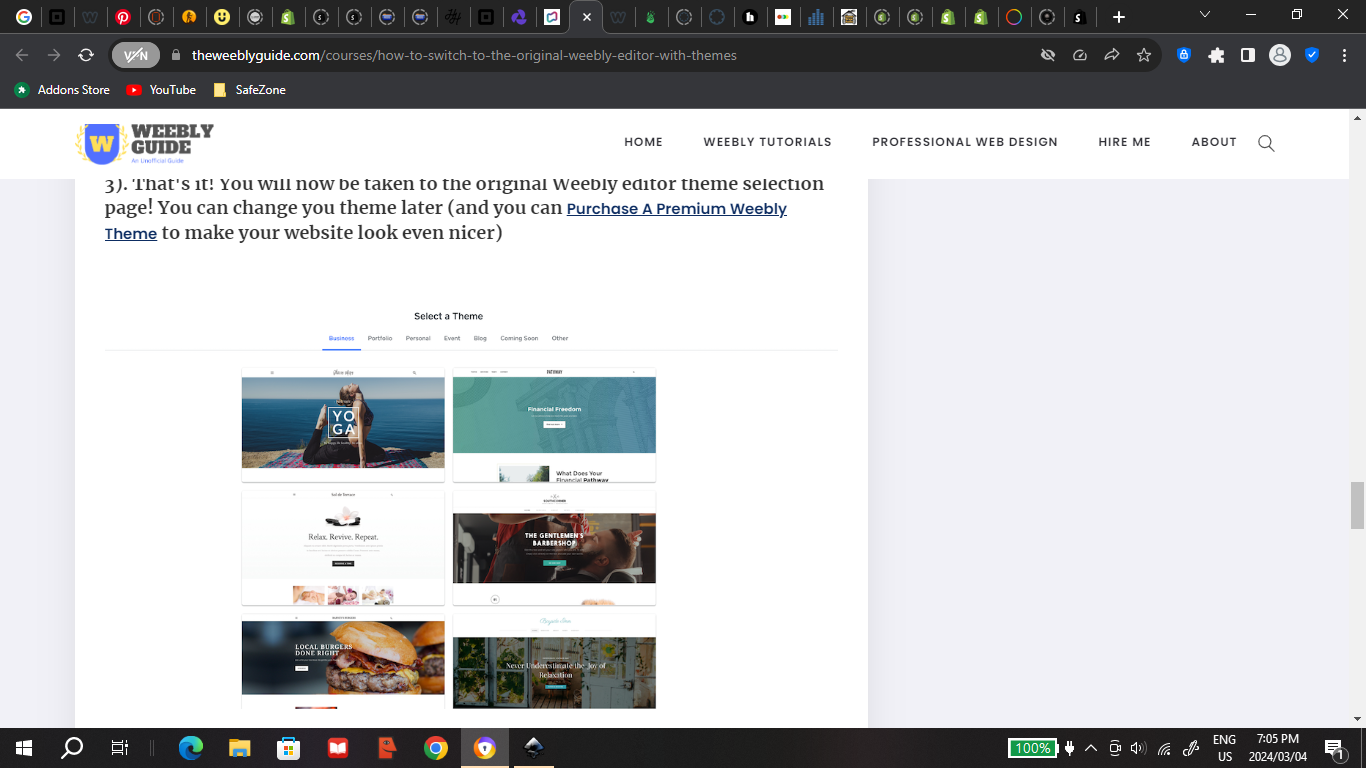Viewport: 1366px width, 768px height.
Task: Open the Addons Store bookmark
Action: click(62, 90)
